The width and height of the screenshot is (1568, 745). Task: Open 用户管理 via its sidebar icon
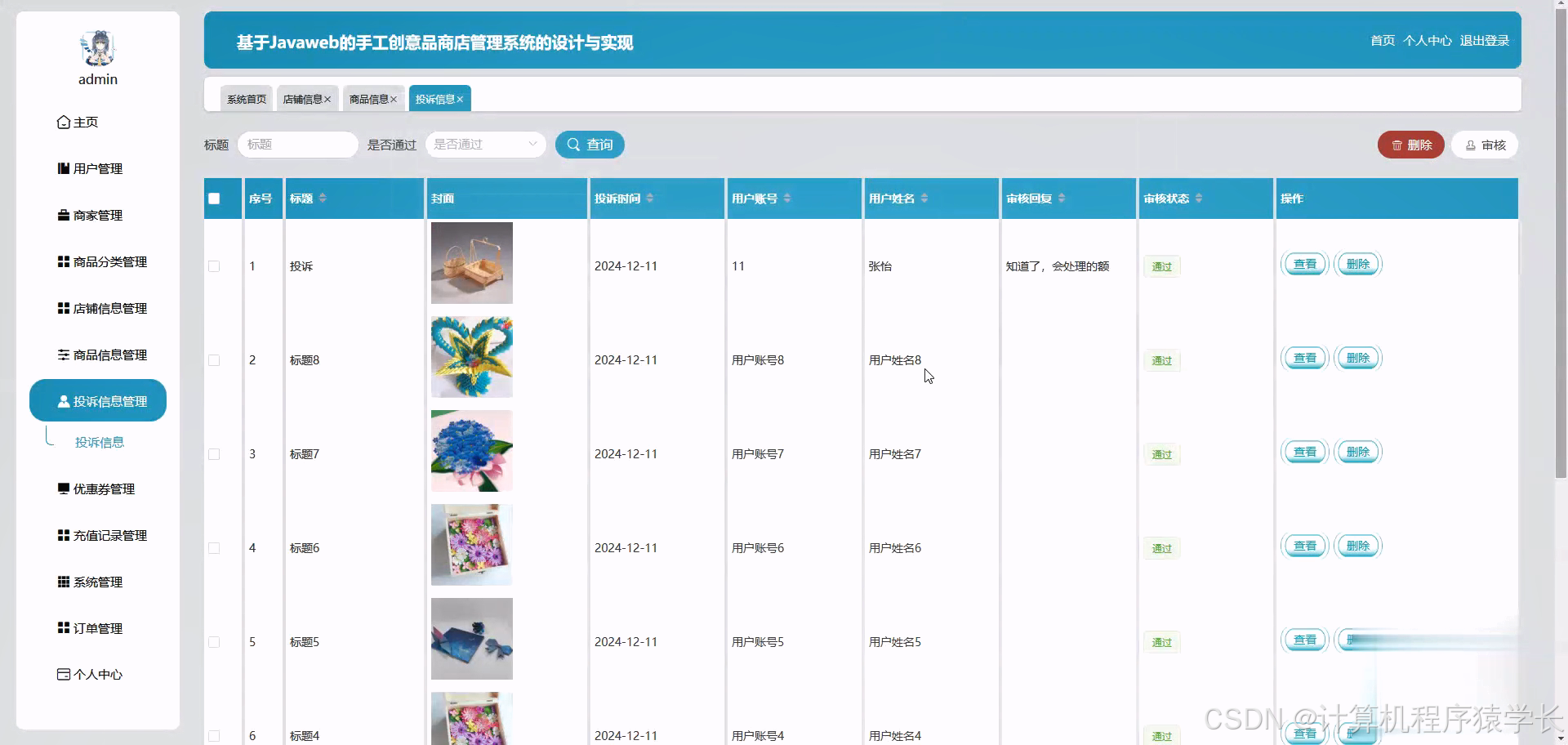[x=63, y=168]
